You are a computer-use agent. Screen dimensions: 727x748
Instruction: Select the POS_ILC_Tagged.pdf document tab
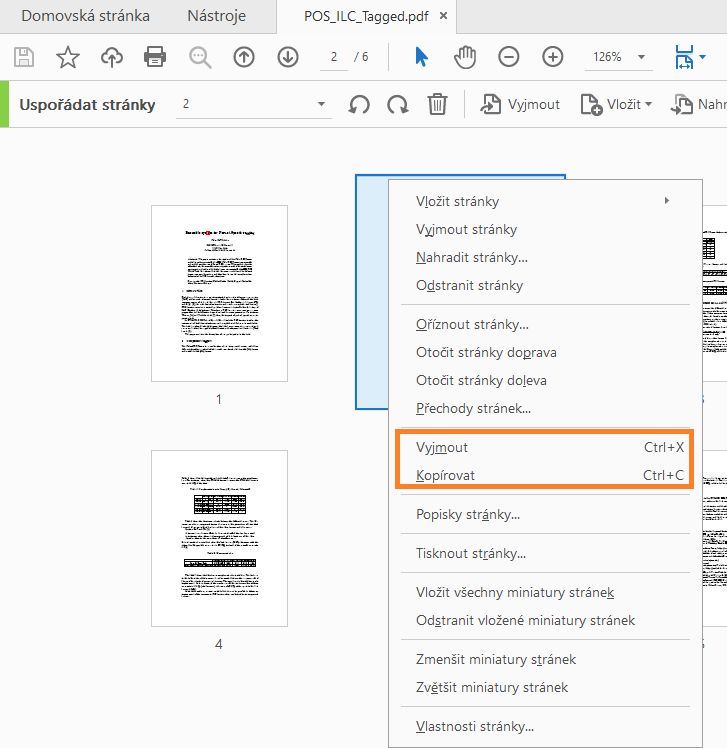click(366, 17)
